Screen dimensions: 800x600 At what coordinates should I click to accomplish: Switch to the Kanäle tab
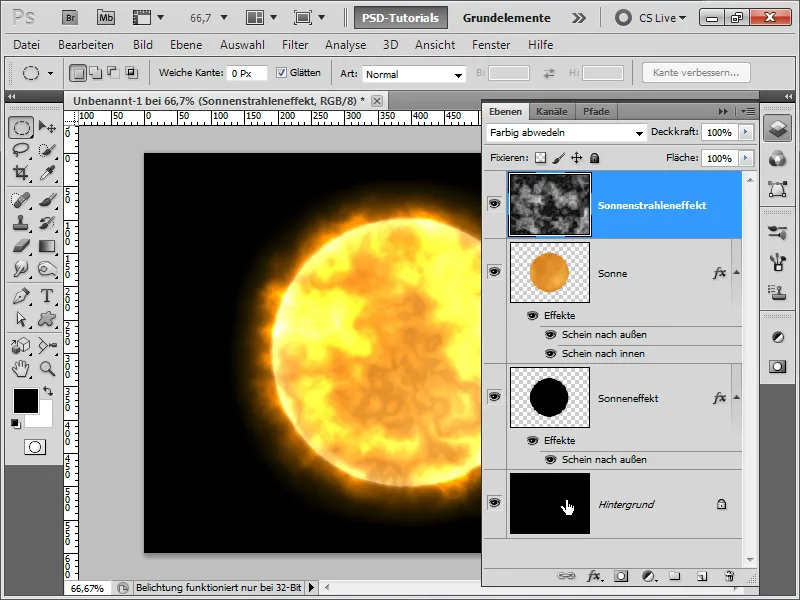click(552, 111)
